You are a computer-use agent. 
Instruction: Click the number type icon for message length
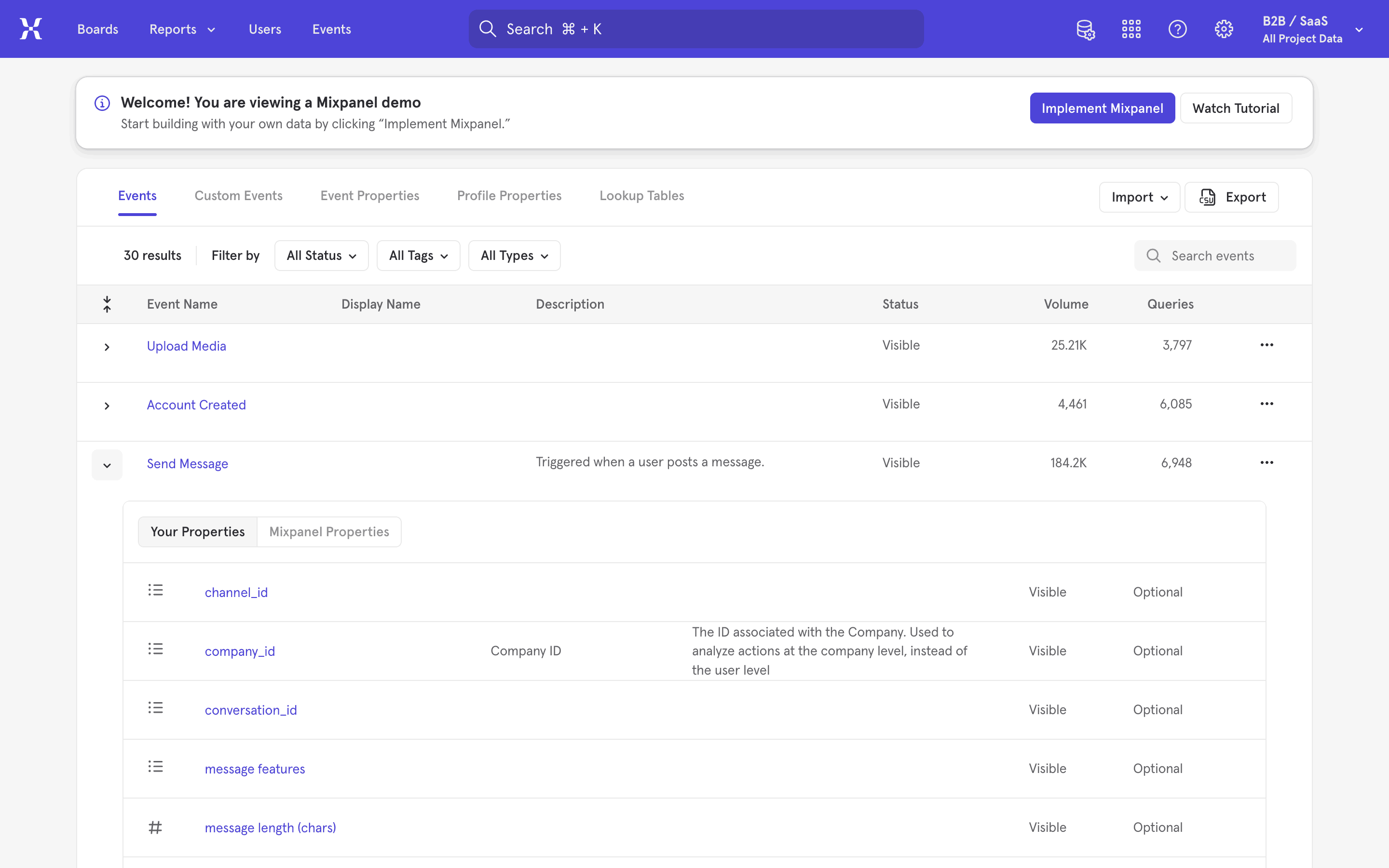[156, 827]
